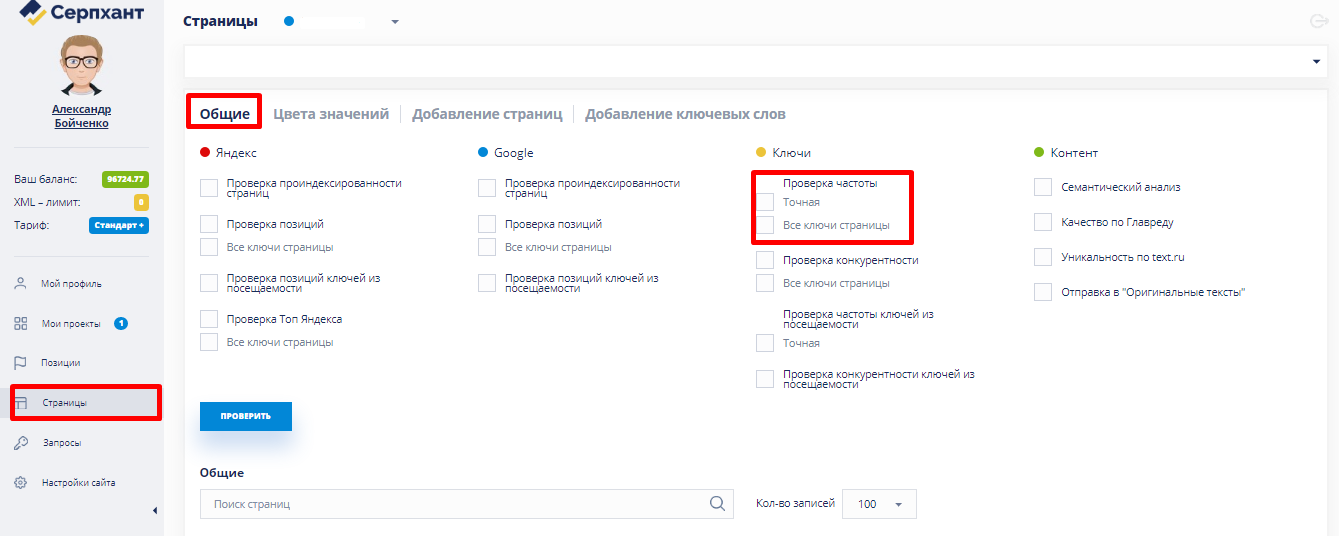Open the Мой профиль person icon

[20, 284]
